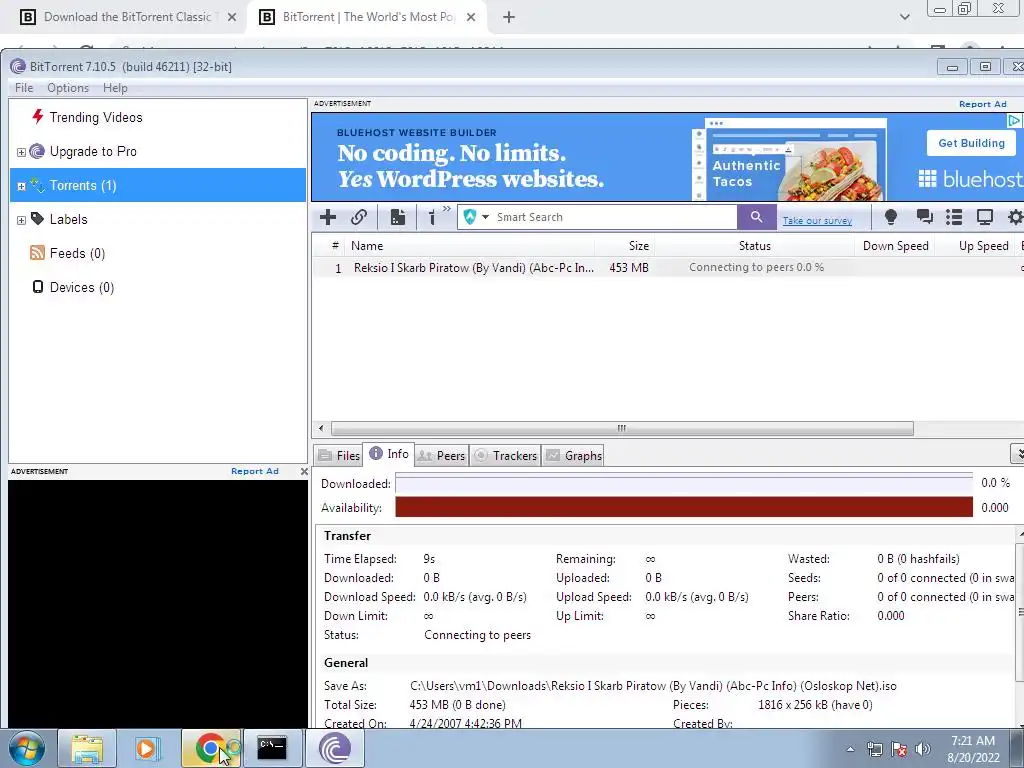Click the Add Torrent plus icon

pos(328,217)
